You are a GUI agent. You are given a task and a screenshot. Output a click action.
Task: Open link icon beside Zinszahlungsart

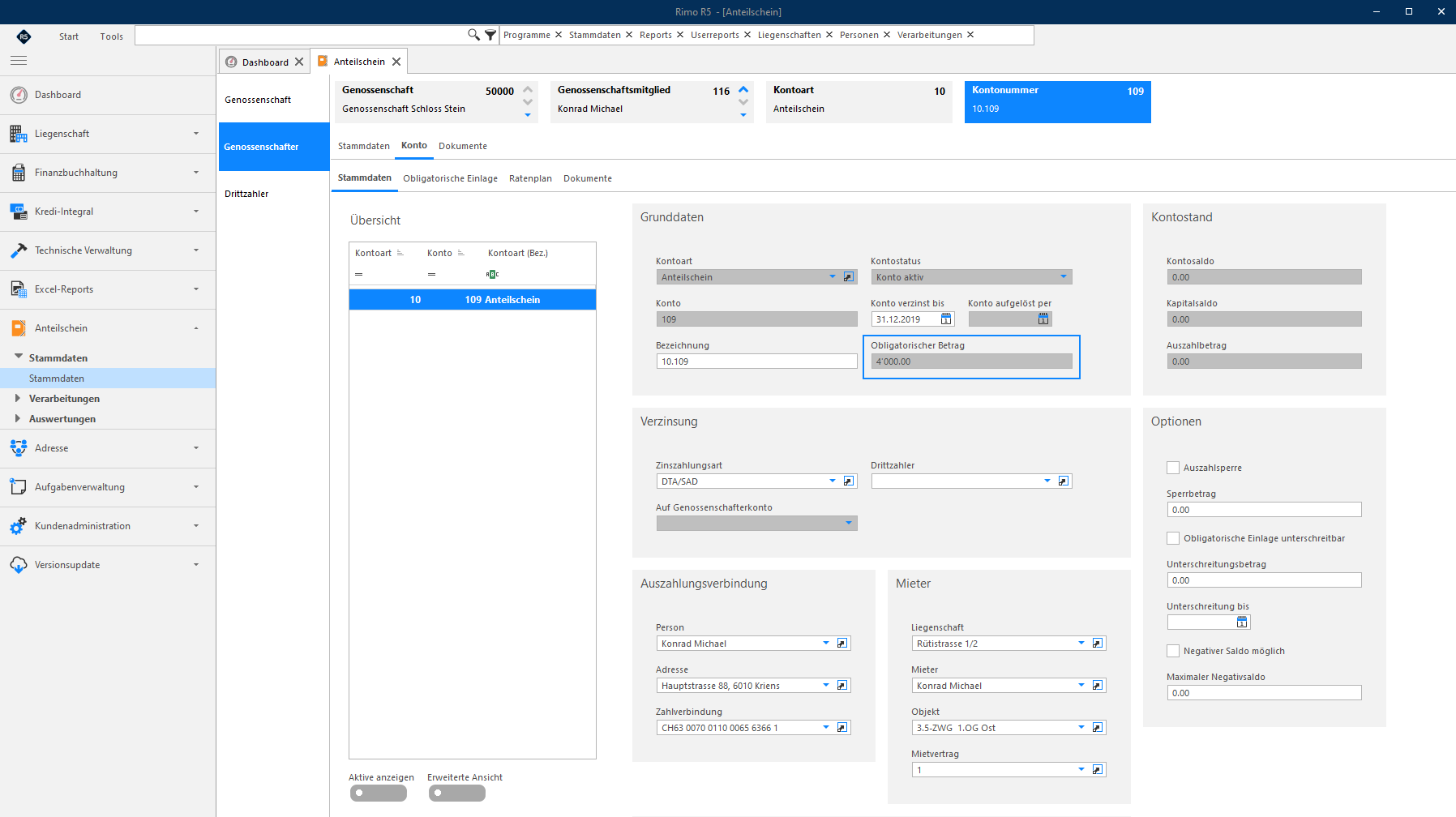(x=849, y=481)
